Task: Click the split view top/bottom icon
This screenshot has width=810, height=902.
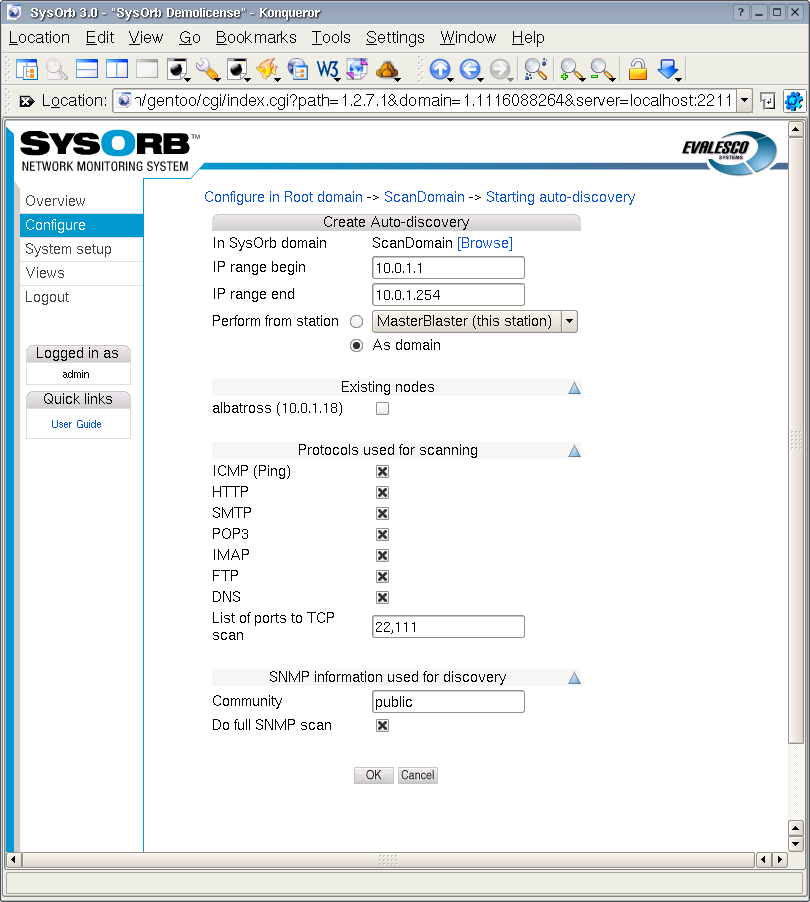Action: (x=87, y=70)
